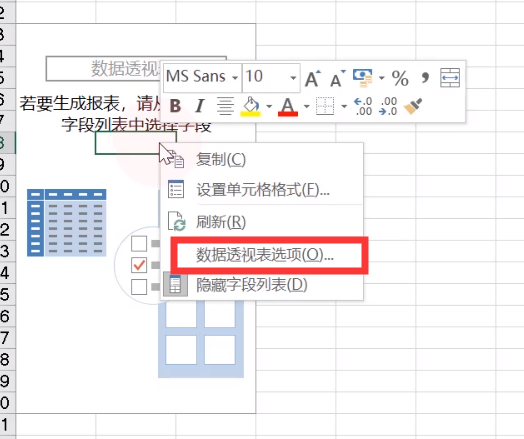Click the green refresh page icon
The height and width of the screenshot is (439, 524).
(176, 222)
